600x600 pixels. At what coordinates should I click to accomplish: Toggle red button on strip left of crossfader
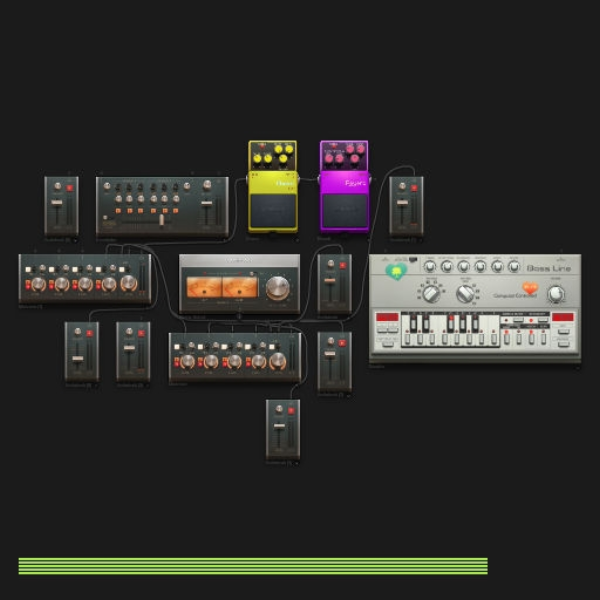pyautogui.click(x=70, y=188)
